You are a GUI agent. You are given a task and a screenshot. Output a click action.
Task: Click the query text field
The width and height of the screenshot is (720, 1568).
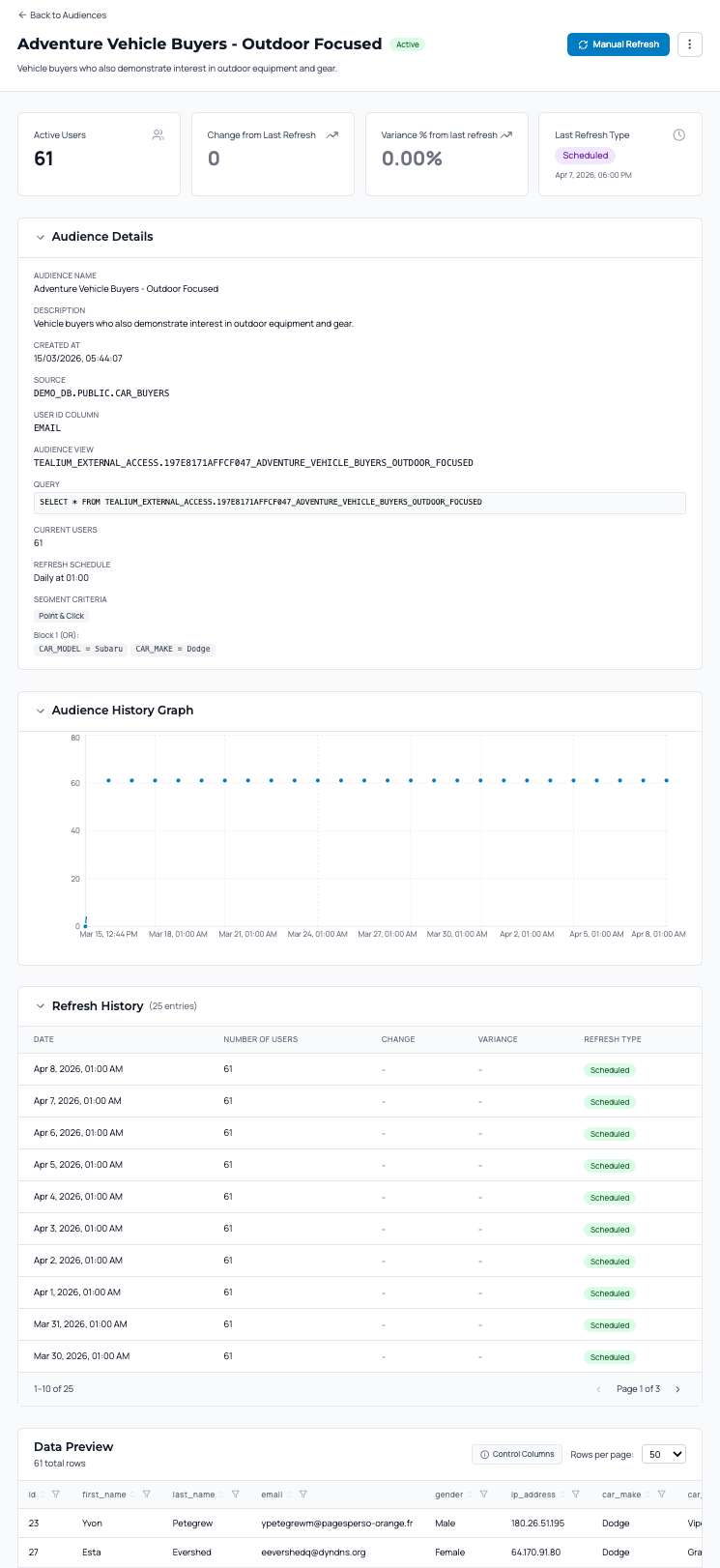pos(360,503)
